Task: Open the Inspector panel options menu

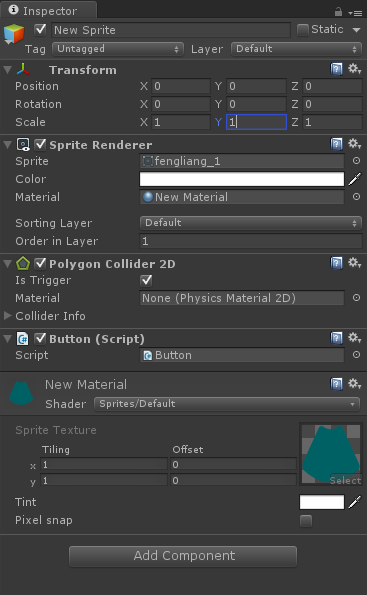Action: (x=355, y=13)
